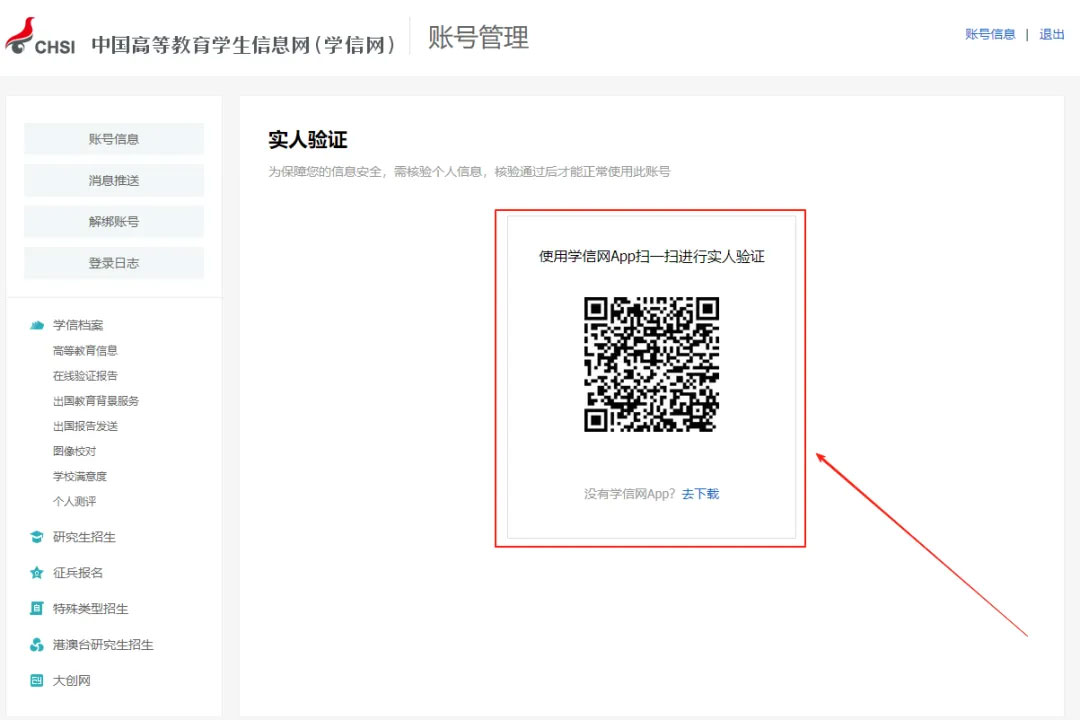Click 去下载 link to download the app
The height and width of the screenshot is (720, 1080).
click(700, 494)
